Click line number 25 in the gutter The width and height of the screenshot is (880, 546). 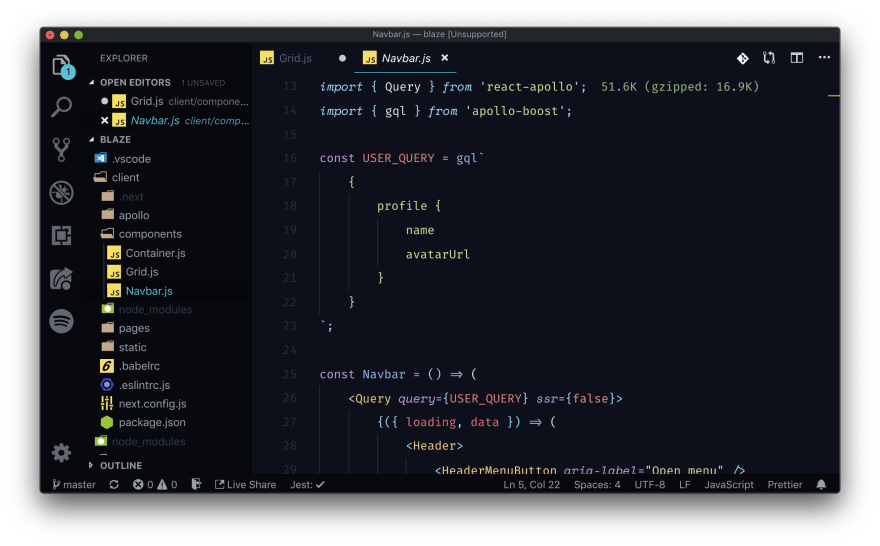click(290, 374)
